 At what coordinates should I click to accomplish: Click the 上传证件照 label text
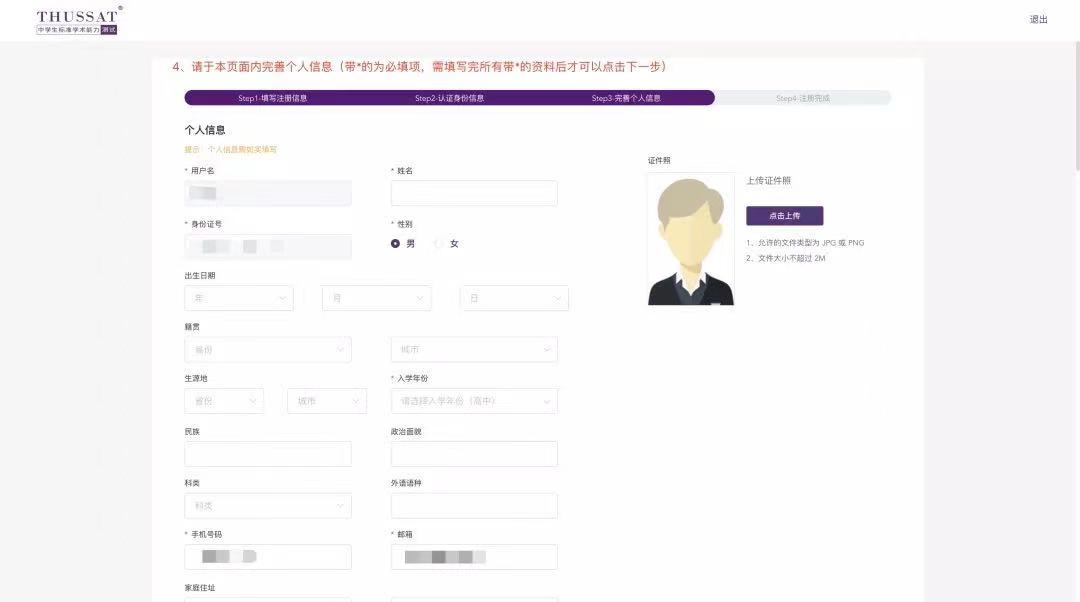[x=768, y=180]
